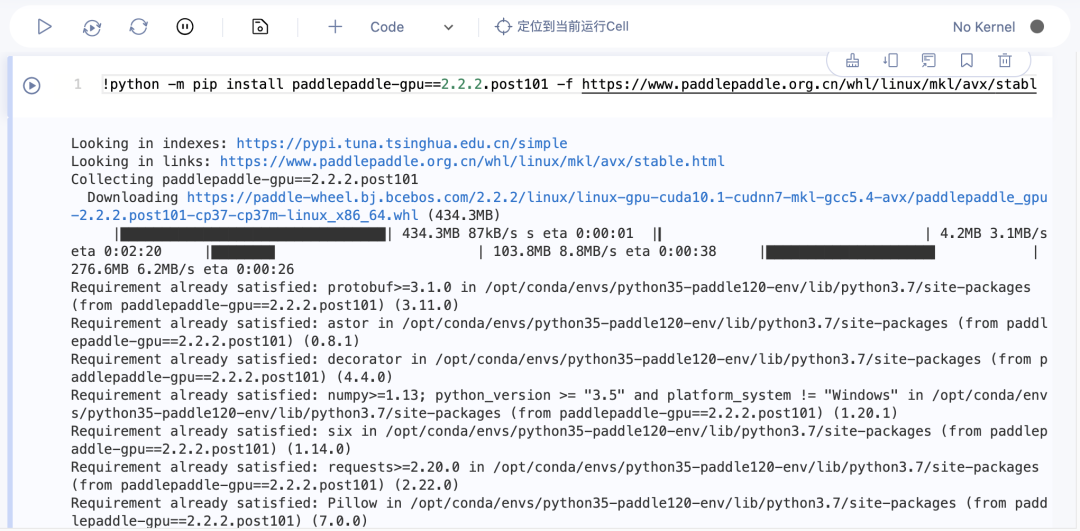Image resolution: width=1080 pixels, height=531 pixels.
Task: Run the pip install cell
Action: [32, 85]
